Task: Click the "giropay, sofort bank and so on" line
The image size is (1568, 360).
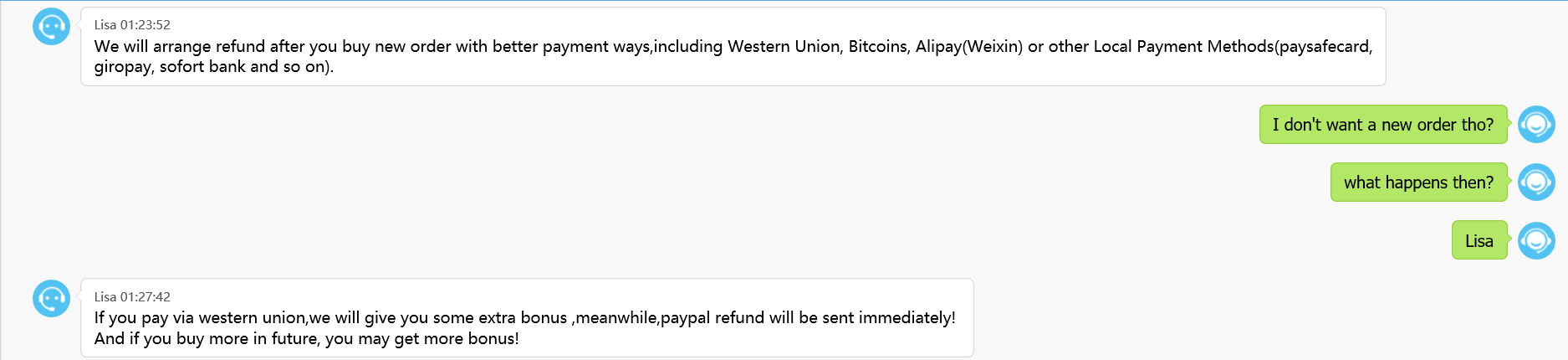Action: point(213,67)
